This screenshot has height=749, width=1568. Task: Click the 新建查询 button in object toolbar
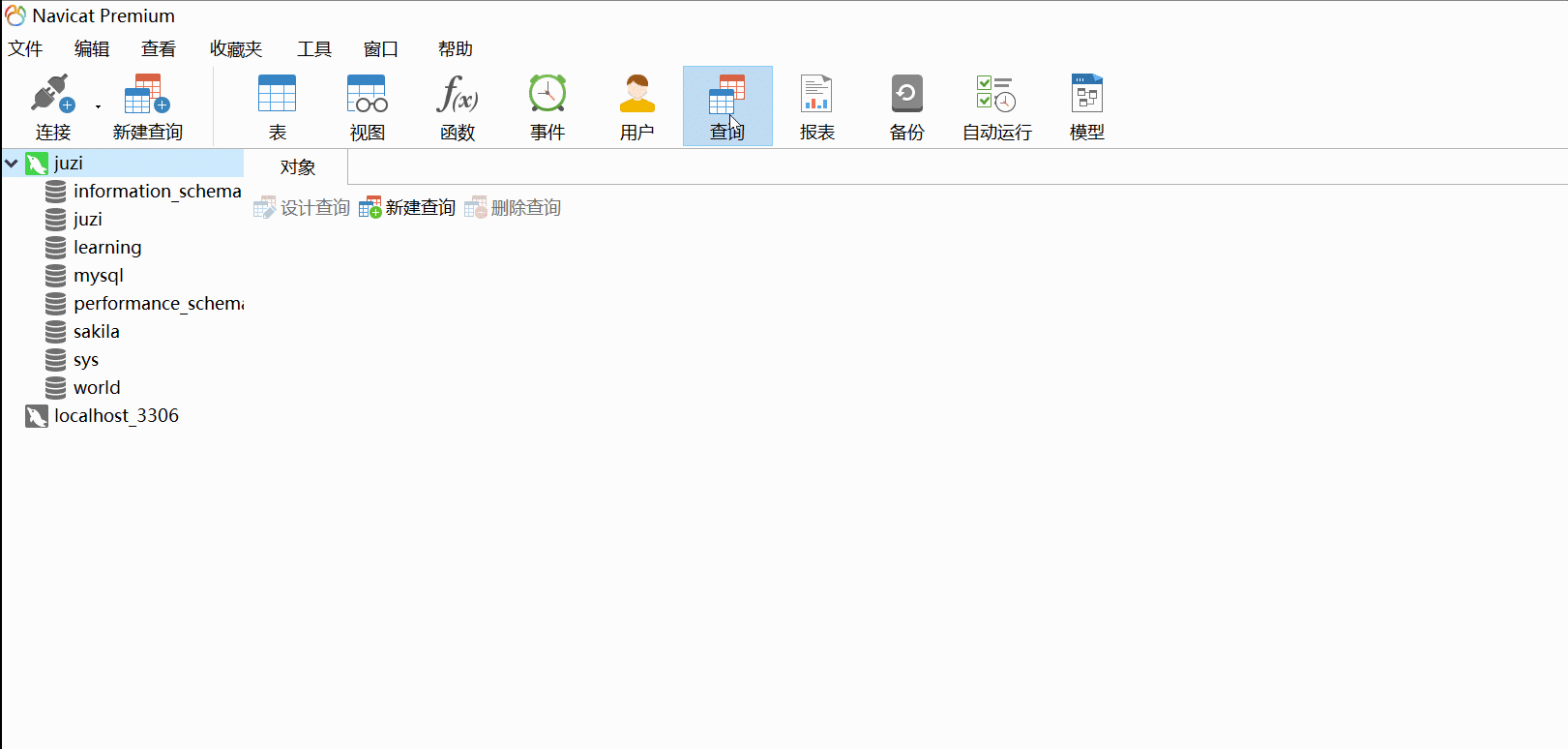(x=407, y=208)
